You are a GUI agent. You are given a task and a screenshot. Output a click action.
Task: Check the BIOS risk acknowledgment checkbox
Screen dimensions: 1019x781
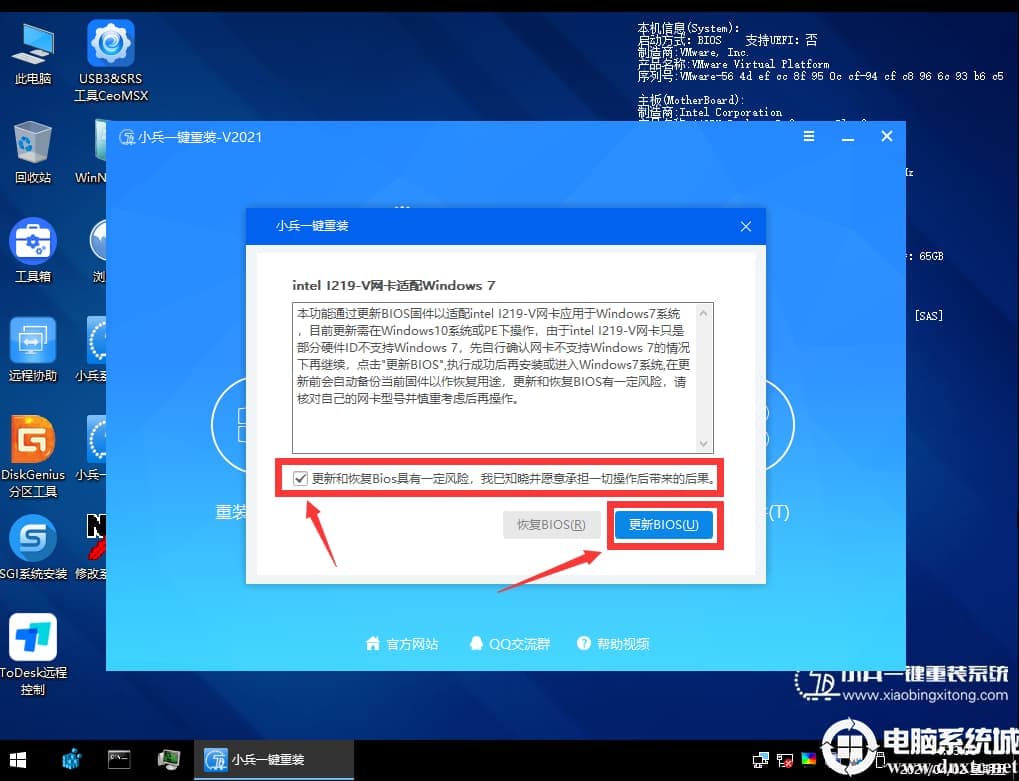click(301, 478)
